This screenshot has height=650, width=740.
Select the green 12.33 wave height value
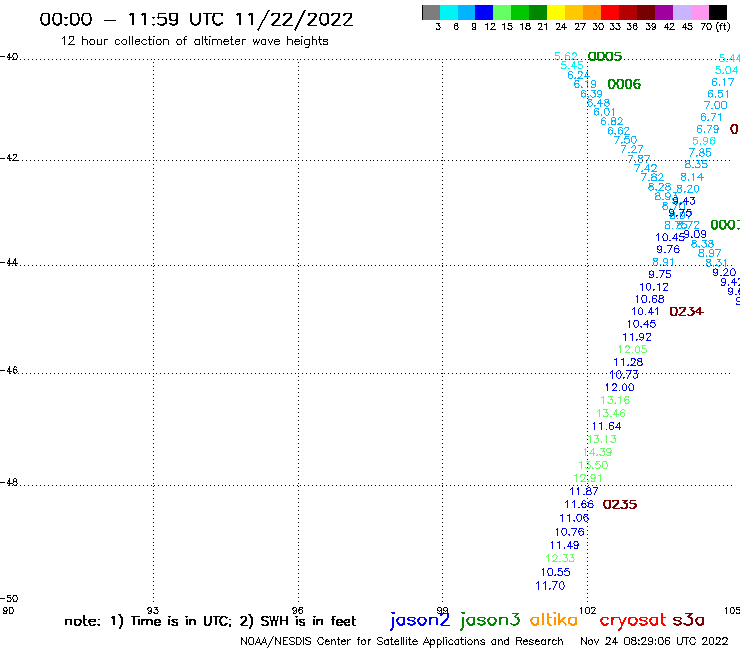click(560, 558)
